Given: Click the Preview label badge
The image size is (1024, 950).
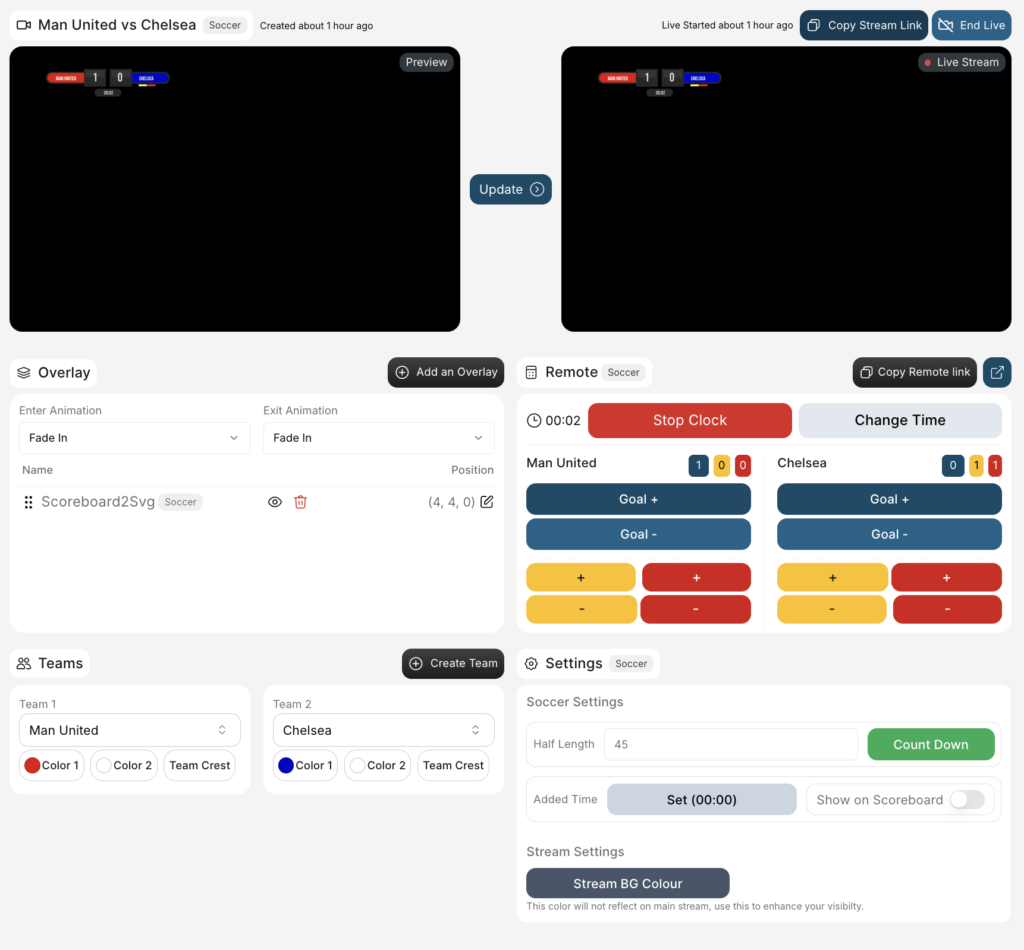Looking at the screenshot, I should click(x=426, y=62).
